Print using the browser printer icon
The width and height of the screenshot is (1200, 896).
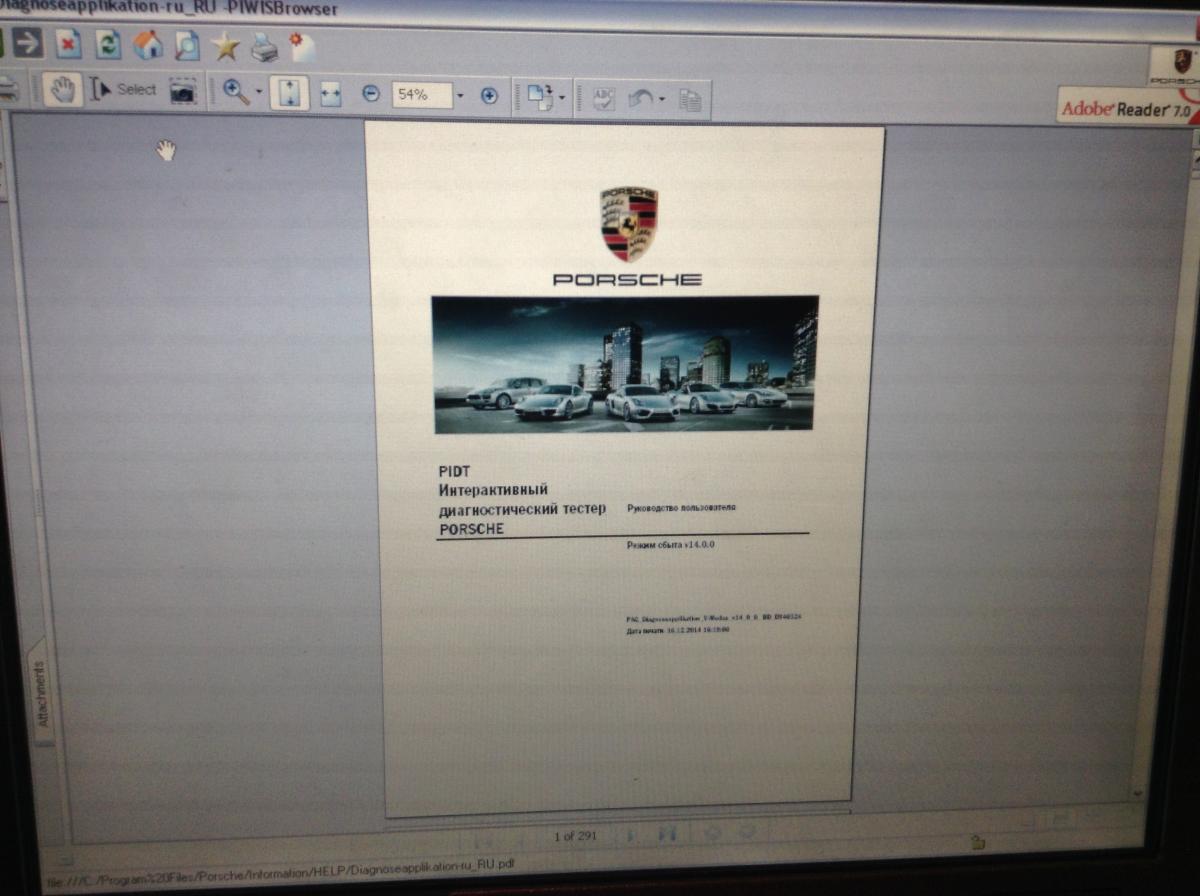pyautogui.click(x=264, y=46)
